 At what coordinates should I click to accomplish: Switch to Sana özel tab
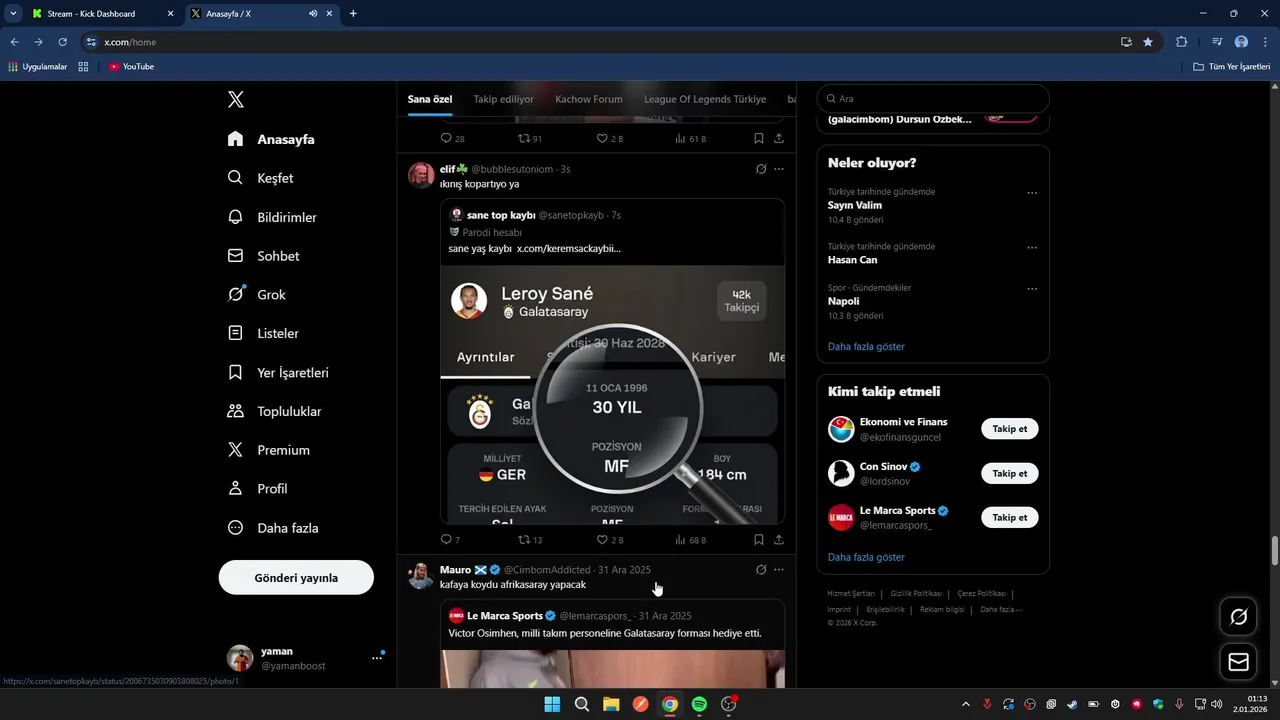coord(430,99)
